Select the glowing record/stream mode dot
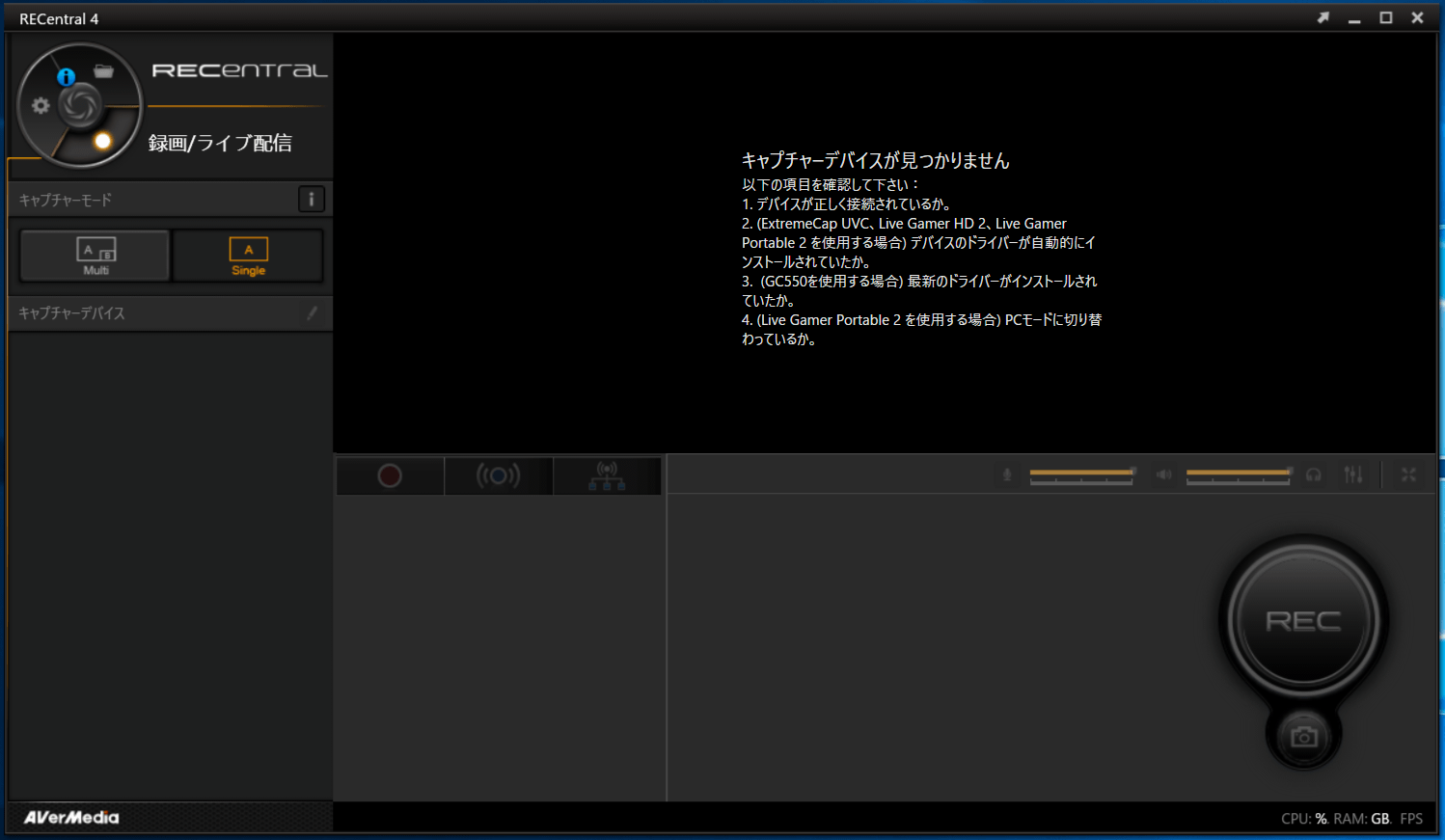This screenshot has width=1445, height=840. pyautogui.click(x=102, y=141)
